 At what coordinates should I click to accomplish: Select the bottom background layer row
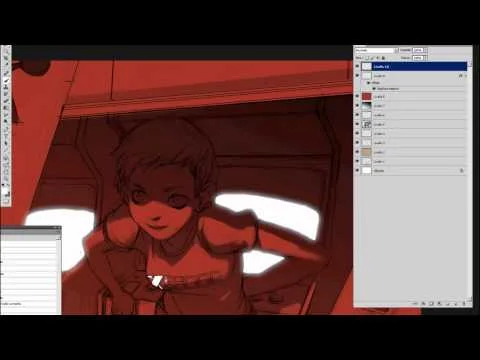coord(413,171)
